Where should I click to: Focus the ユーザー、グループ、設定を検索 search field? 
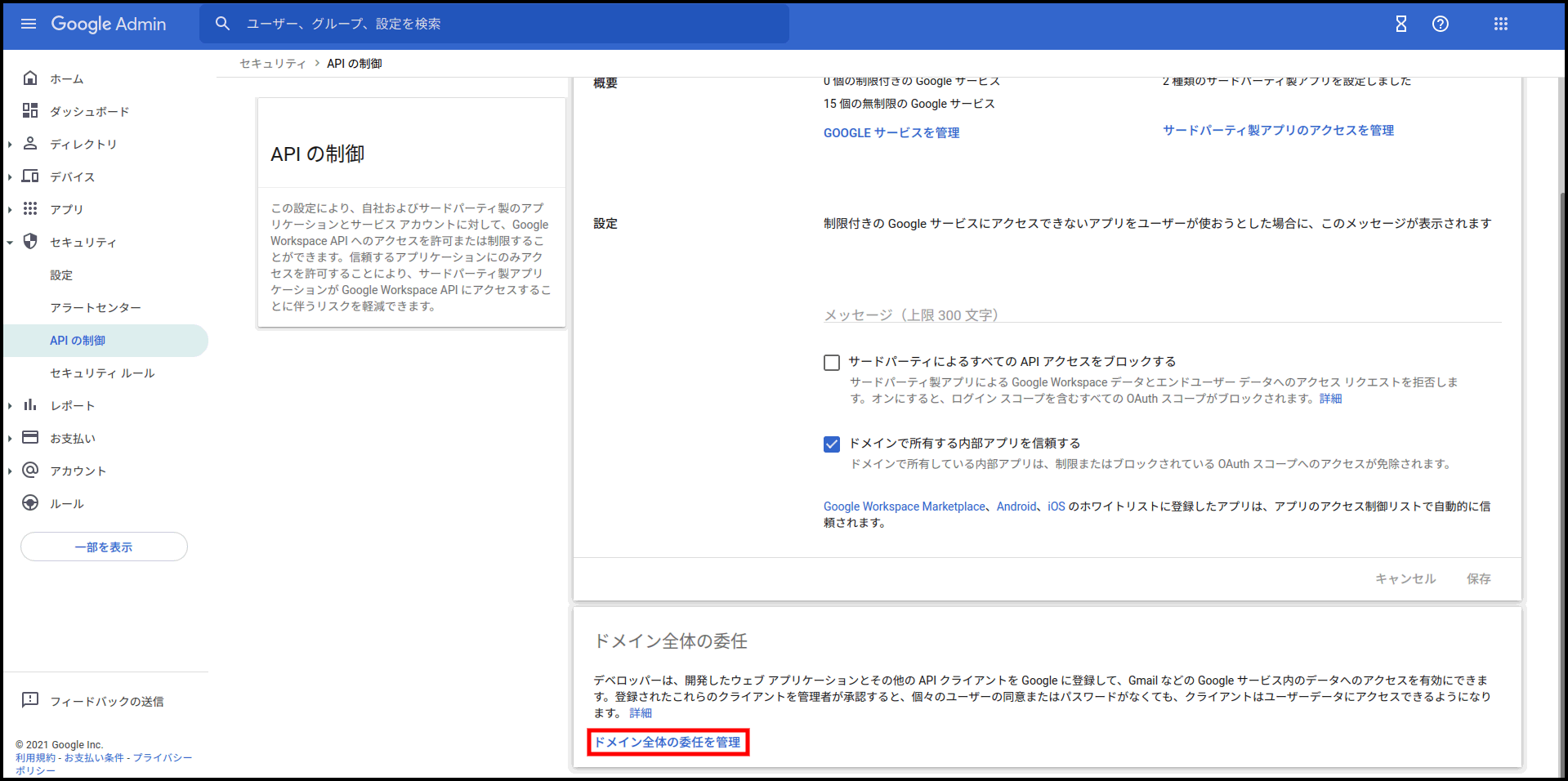(x=494, y=24)
